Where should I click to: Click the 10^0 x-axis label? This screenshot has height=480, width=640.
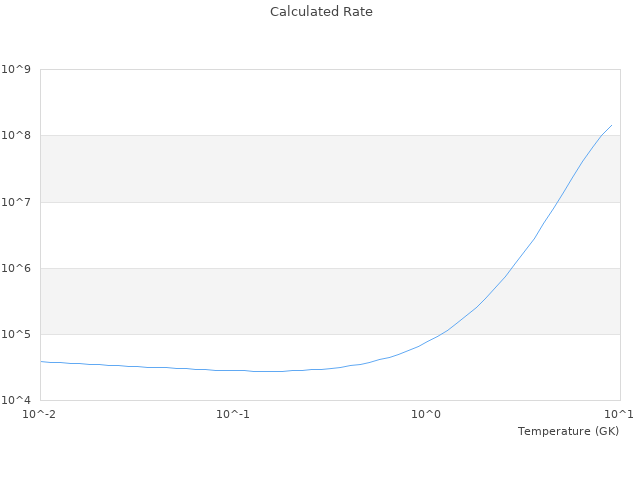(427, 414)
